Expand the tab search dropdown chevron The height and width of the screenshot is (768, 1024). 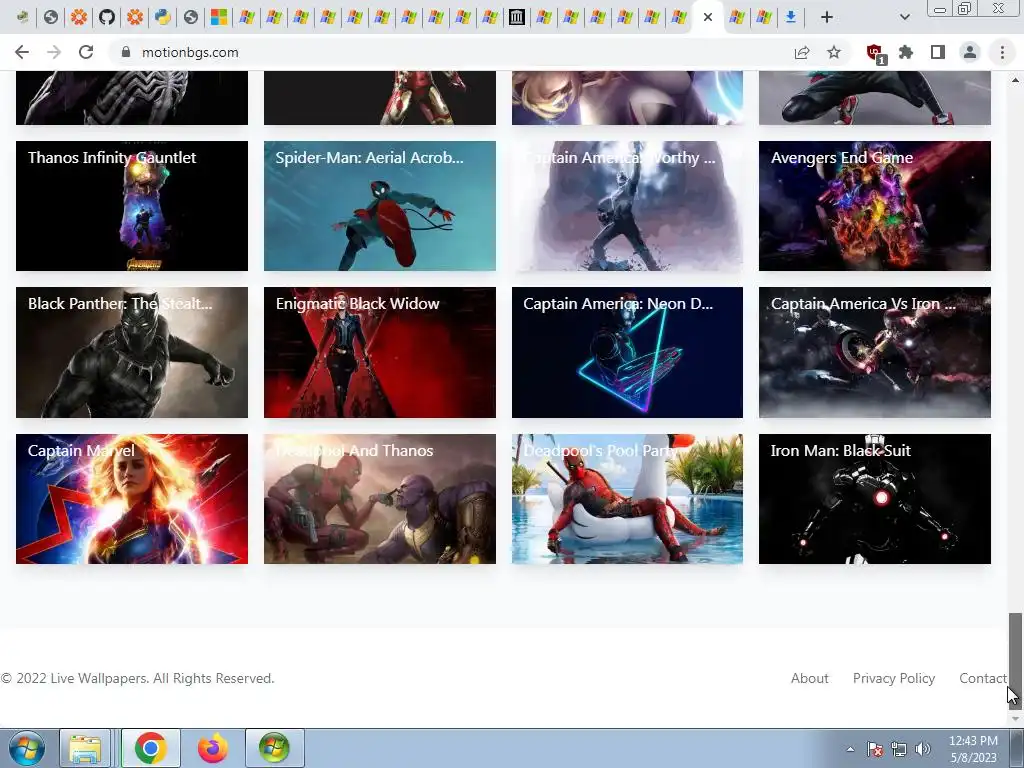[x=904, y=18]
